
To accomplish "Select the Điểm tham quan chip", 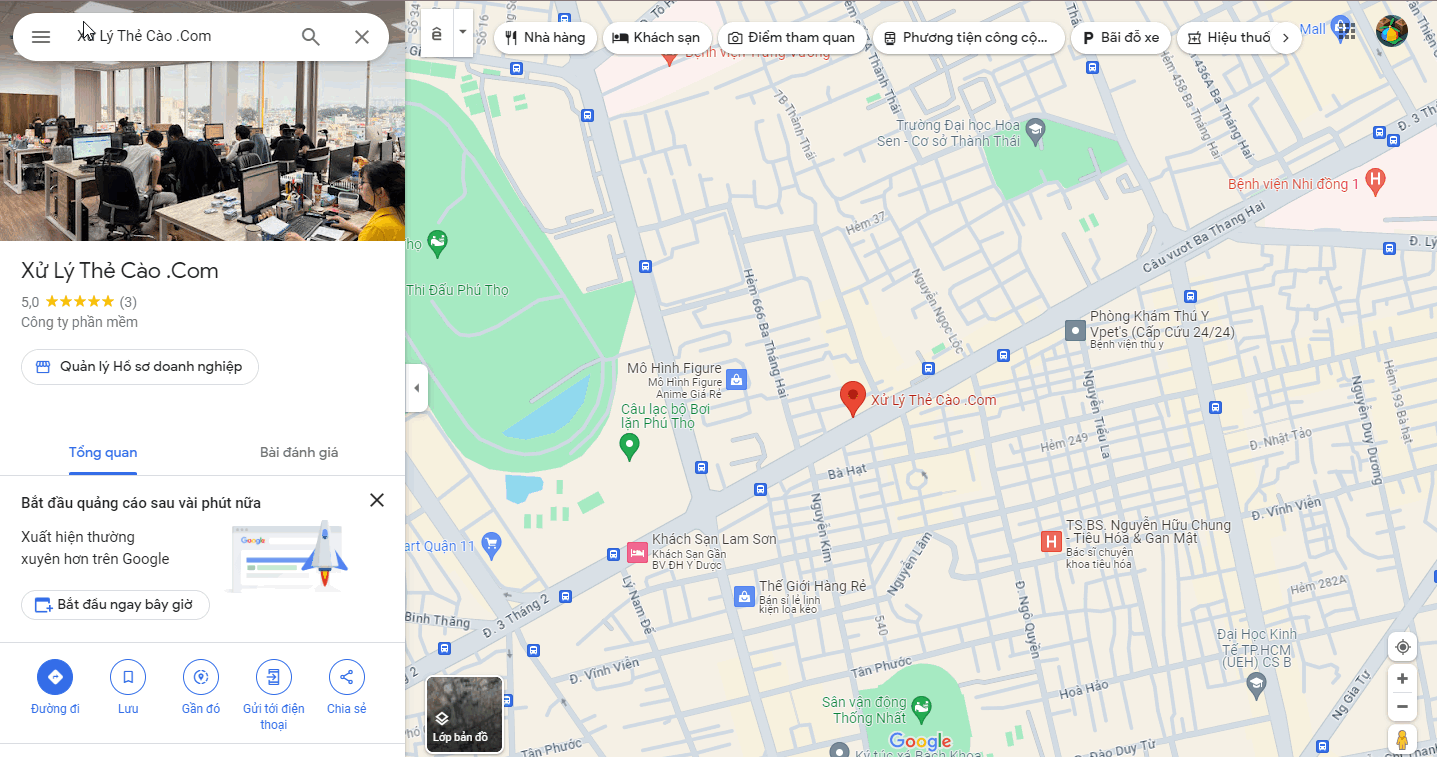I will point(792,38).
